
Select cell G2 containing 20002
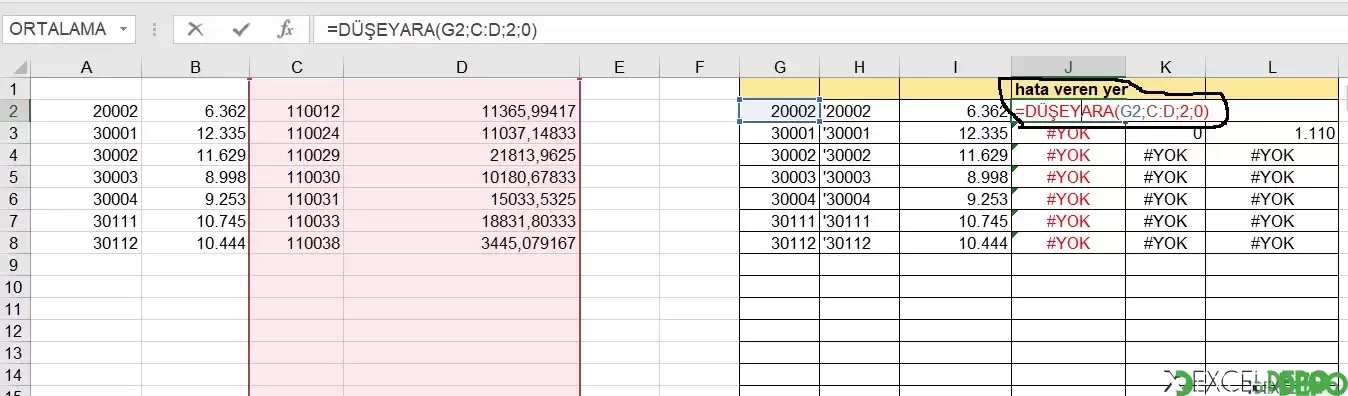(x=780, y=111)
